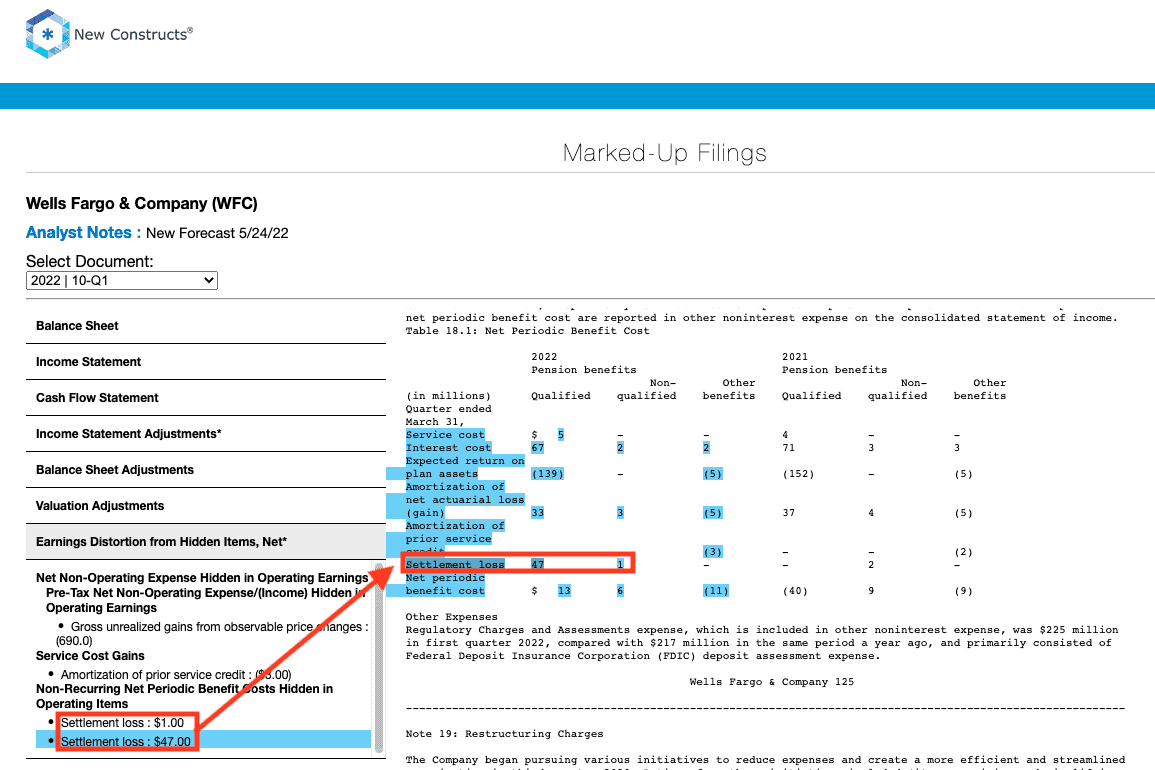
Task: Click highlighted net periodic cost value (11)
Action: 715,591
